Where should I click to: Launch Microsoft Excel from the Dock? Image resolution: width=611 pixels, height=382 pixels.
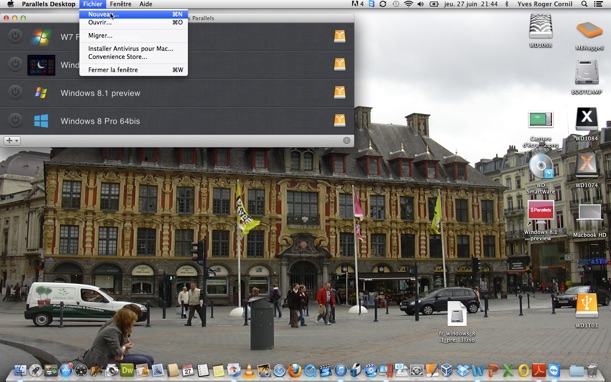coord(508,371)
